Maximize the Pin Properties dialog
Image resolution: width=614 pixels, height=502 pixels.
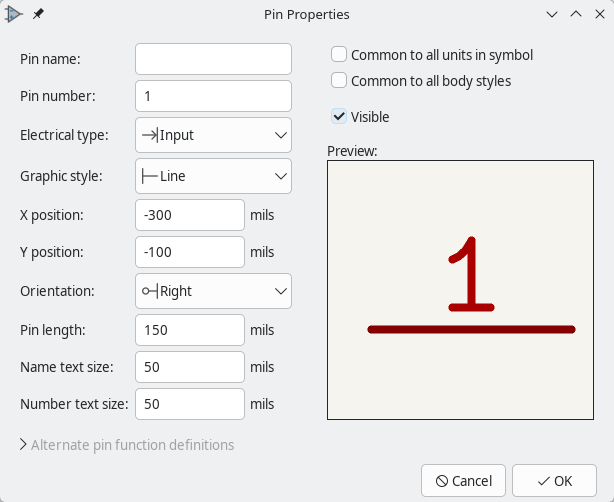[x=575, y=15]
